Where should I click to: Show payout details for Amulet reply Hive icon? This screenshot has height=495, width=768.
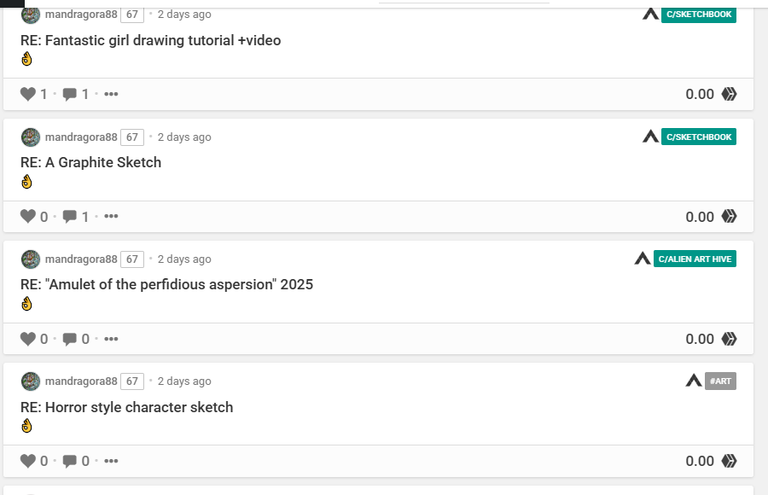pyautogui.click(x=729, y=339)
